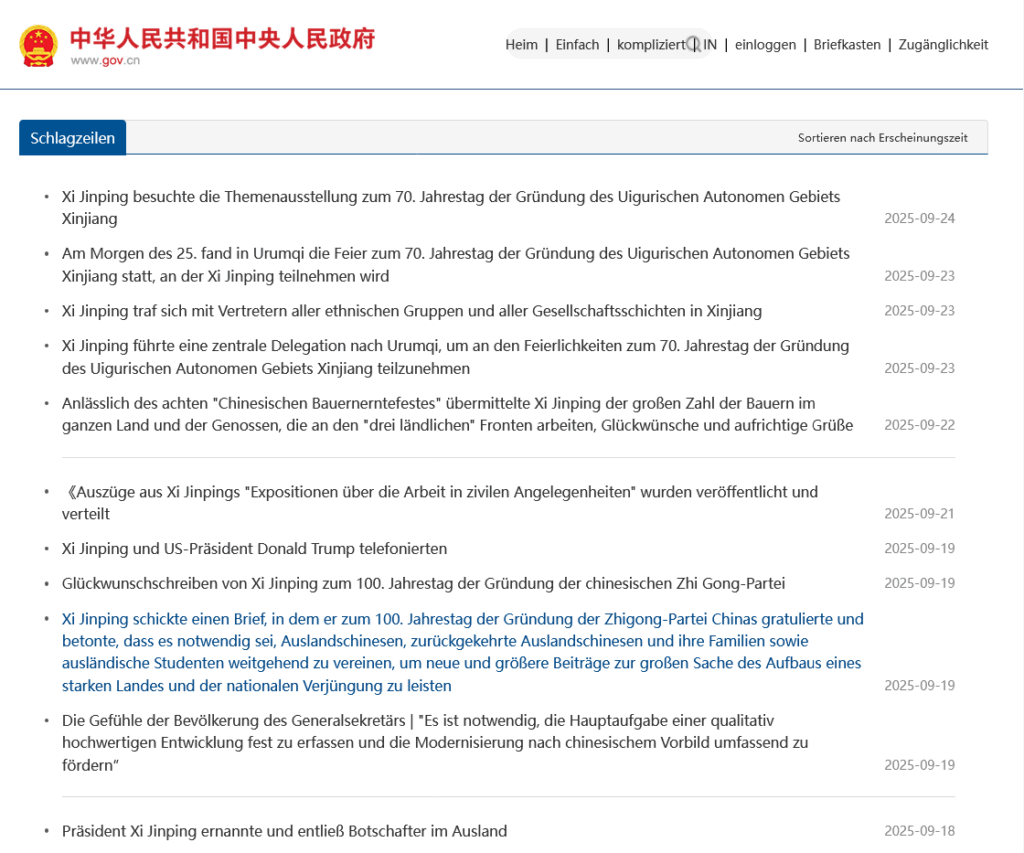Screen dimensions: 1024x853
Task: Click the magnifier search icon
Action: point(693,44)
